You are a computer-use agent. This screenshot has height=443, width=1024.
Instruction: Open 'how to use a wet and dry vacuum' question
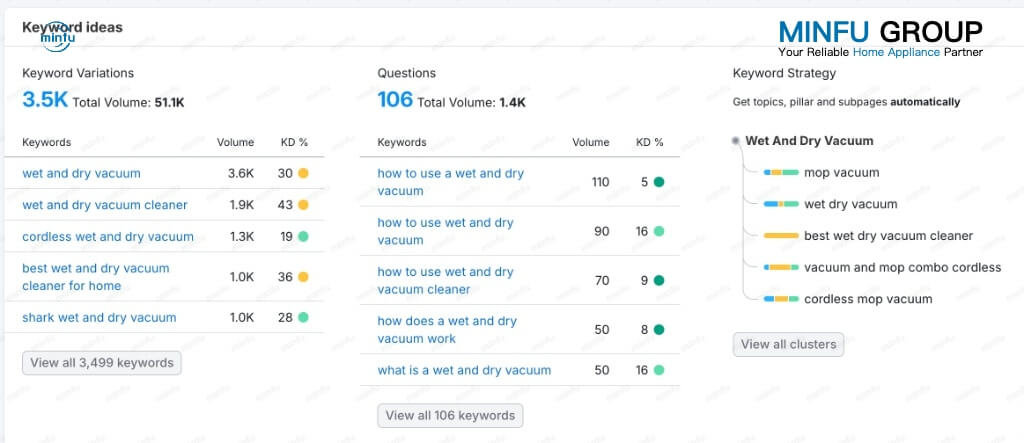[x=451, y=182]
